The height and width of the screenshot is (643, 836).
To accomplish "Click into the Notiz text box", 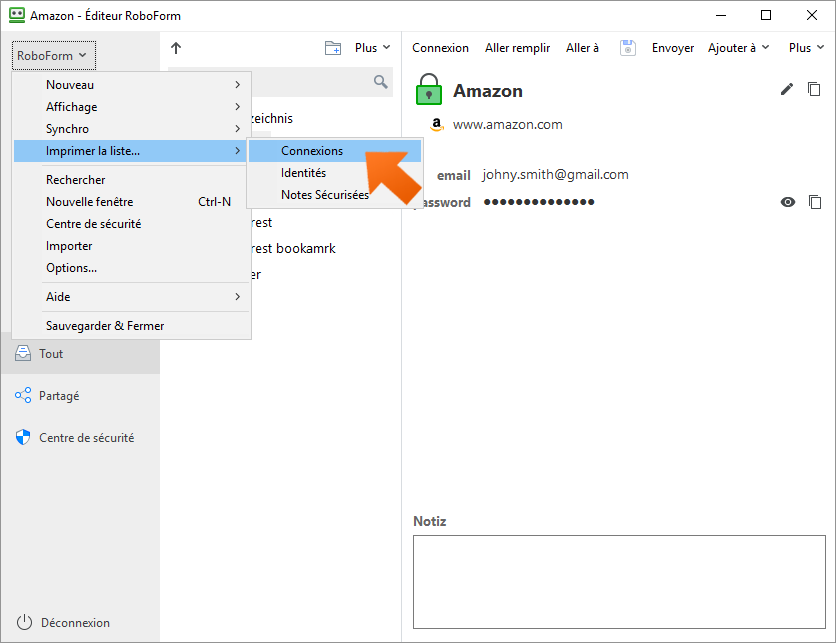I will [x=619, y=582].
